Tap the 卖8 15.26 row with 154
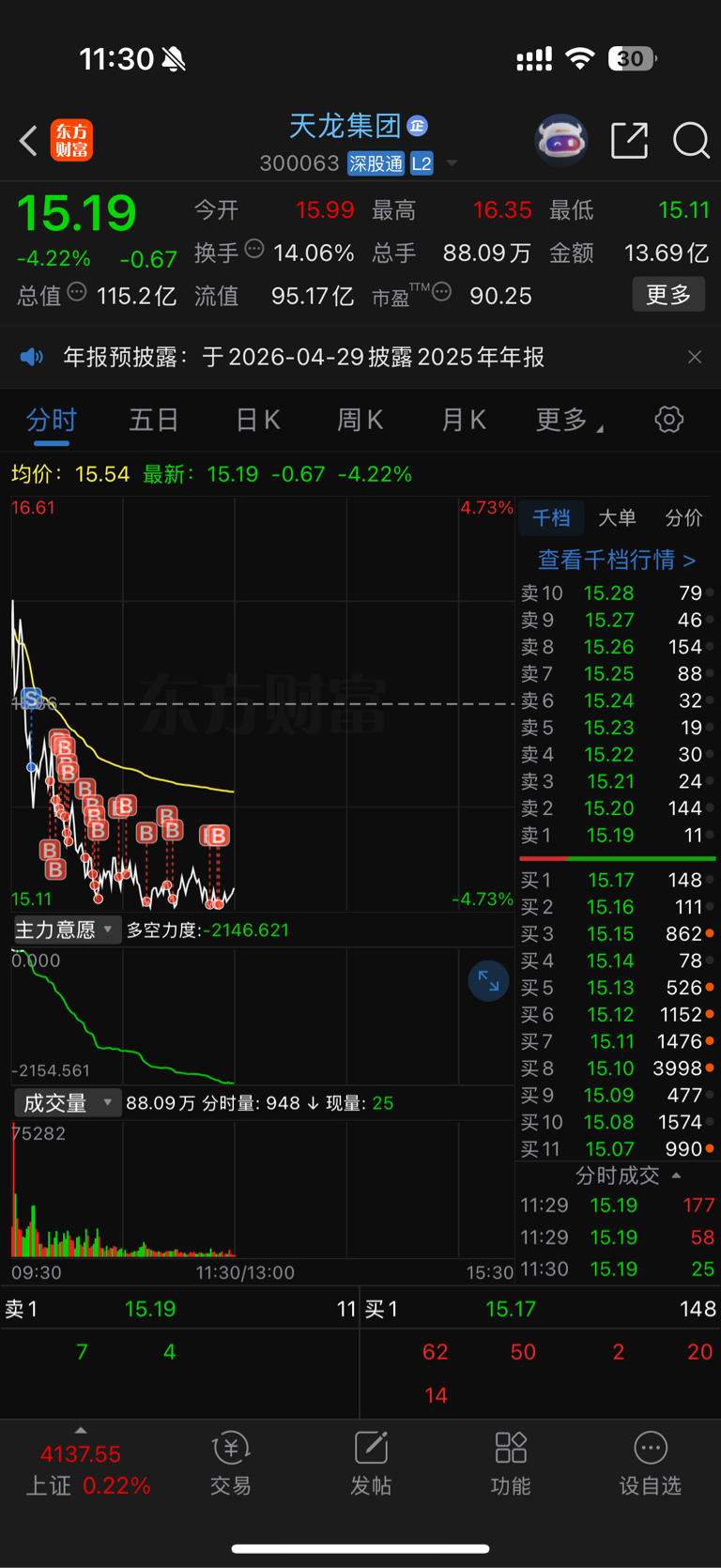 [617, 647]
